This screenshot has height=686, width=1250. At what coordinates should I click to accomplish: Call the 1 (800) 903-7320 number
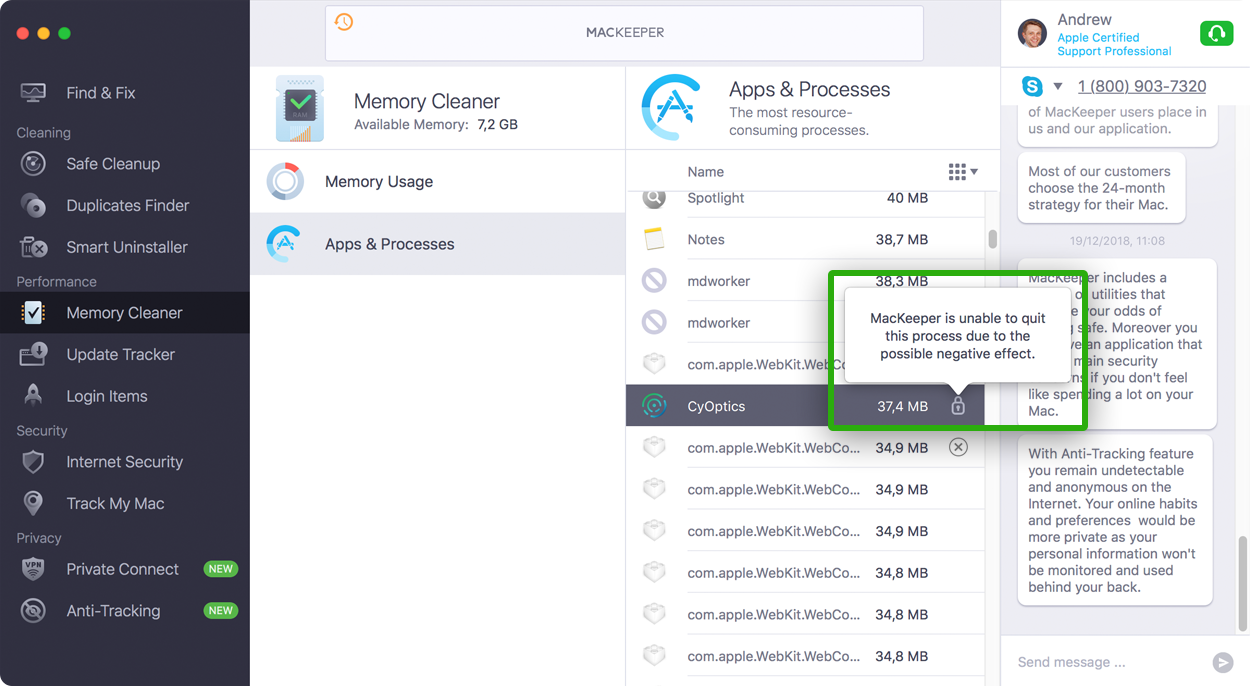coord(1142,86)
